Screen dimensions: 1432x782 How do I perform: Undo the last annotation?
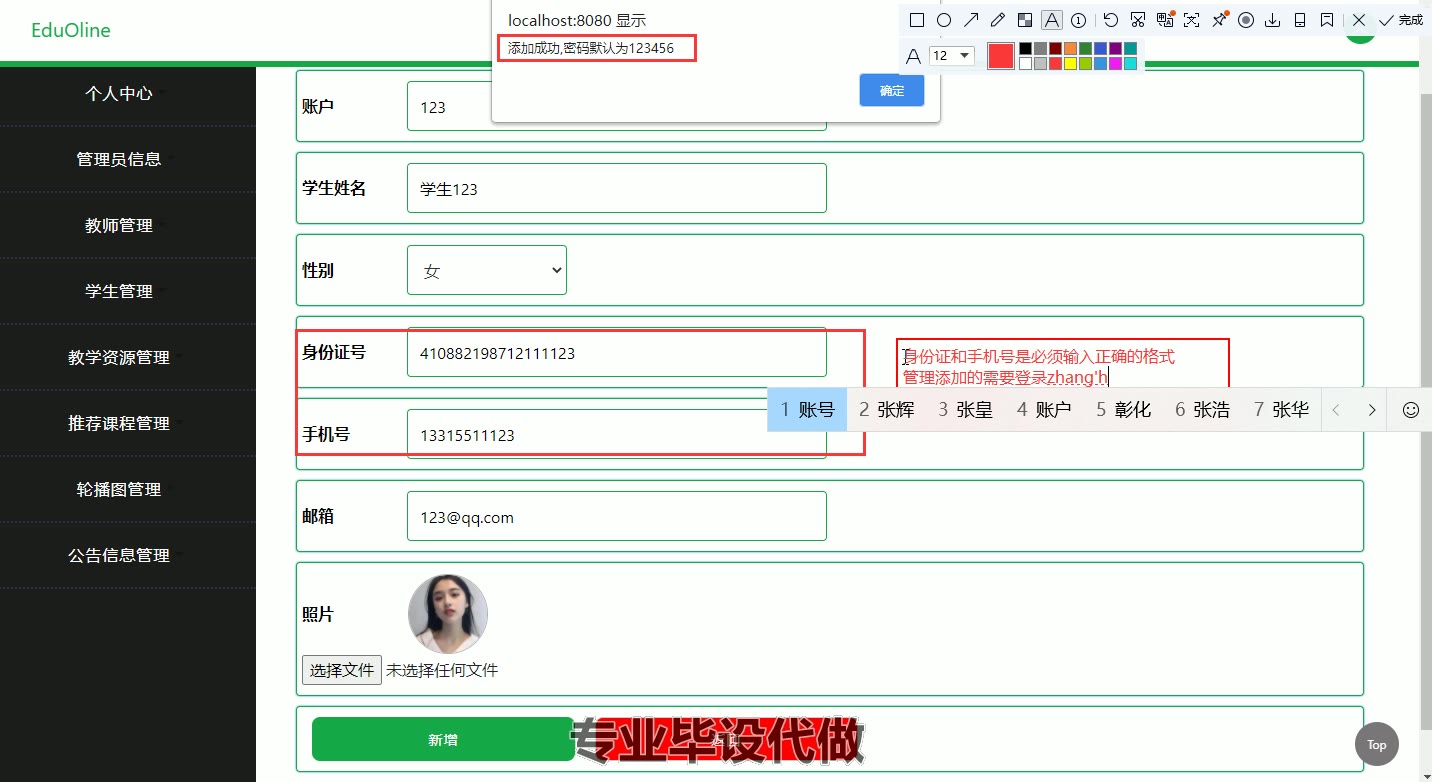1111,20
